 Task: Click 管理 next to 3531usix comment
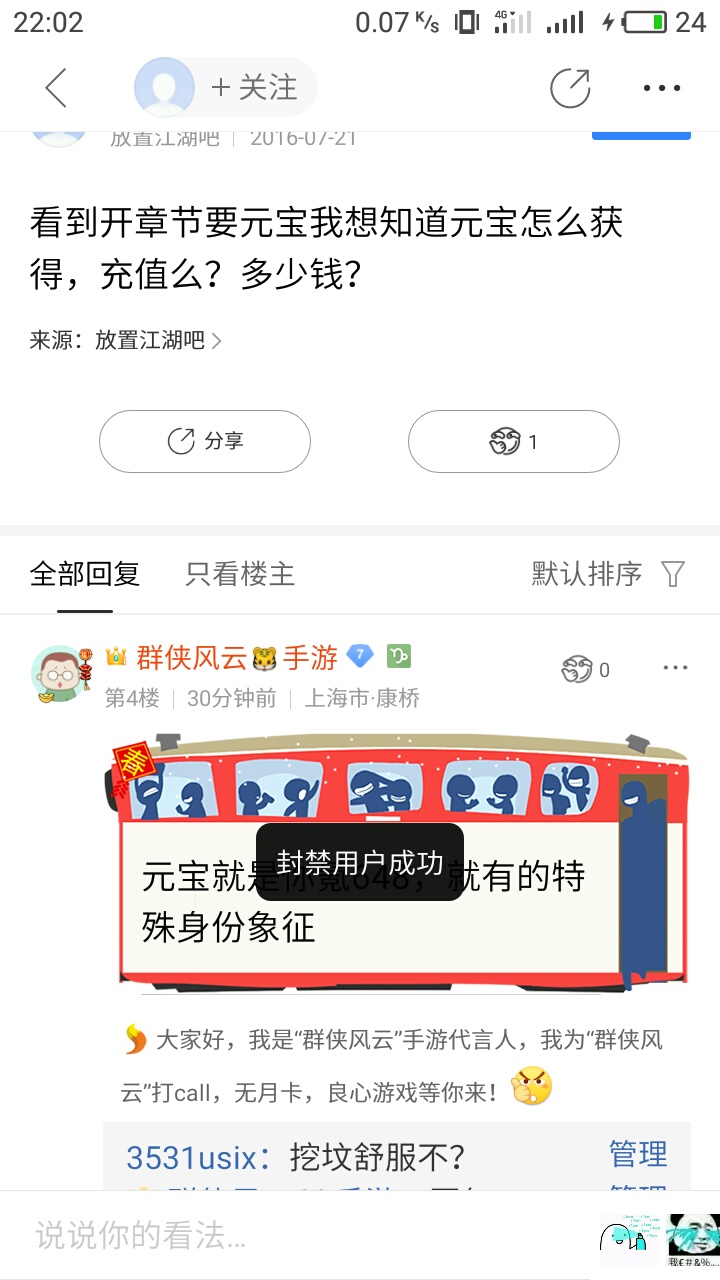(638, 1154)
